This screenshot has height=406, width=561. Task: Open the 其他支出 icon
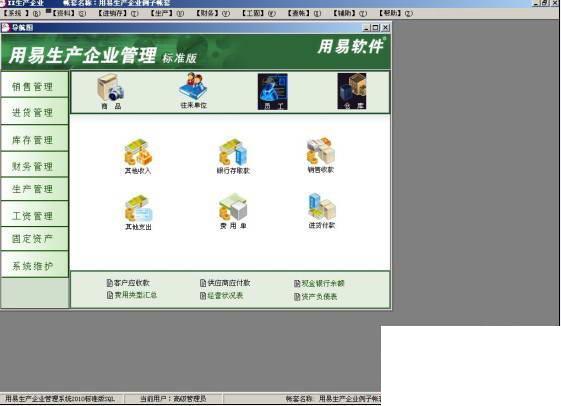coord(138,212)
